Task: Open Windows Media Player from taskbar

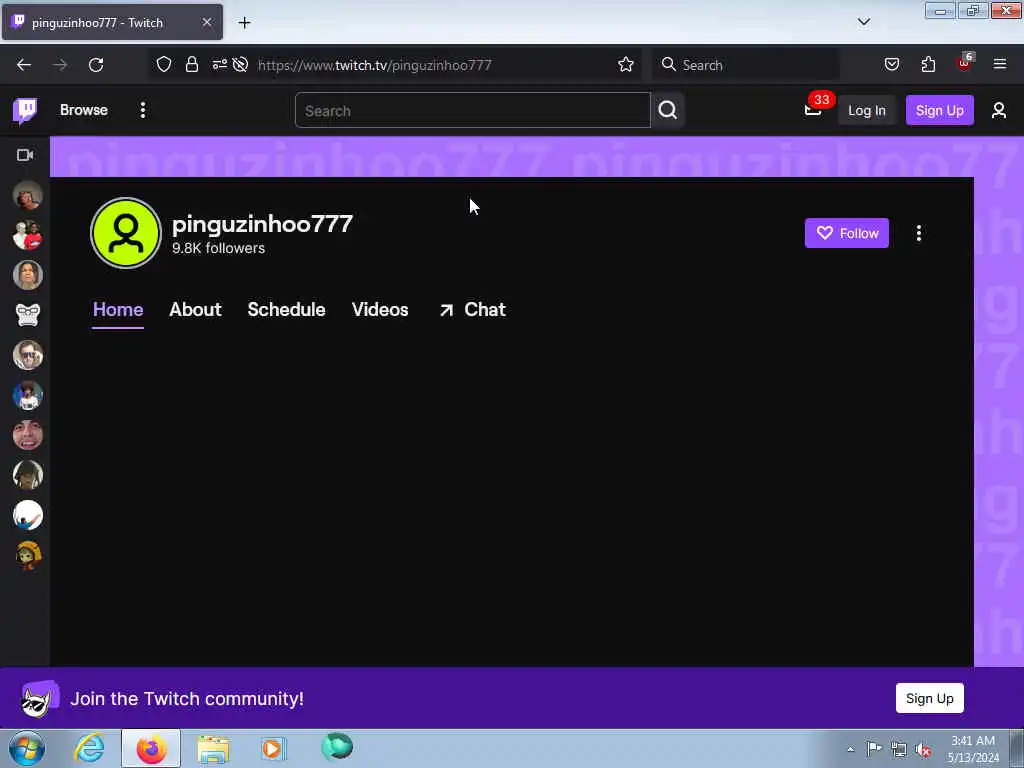Action: (273, 748)
